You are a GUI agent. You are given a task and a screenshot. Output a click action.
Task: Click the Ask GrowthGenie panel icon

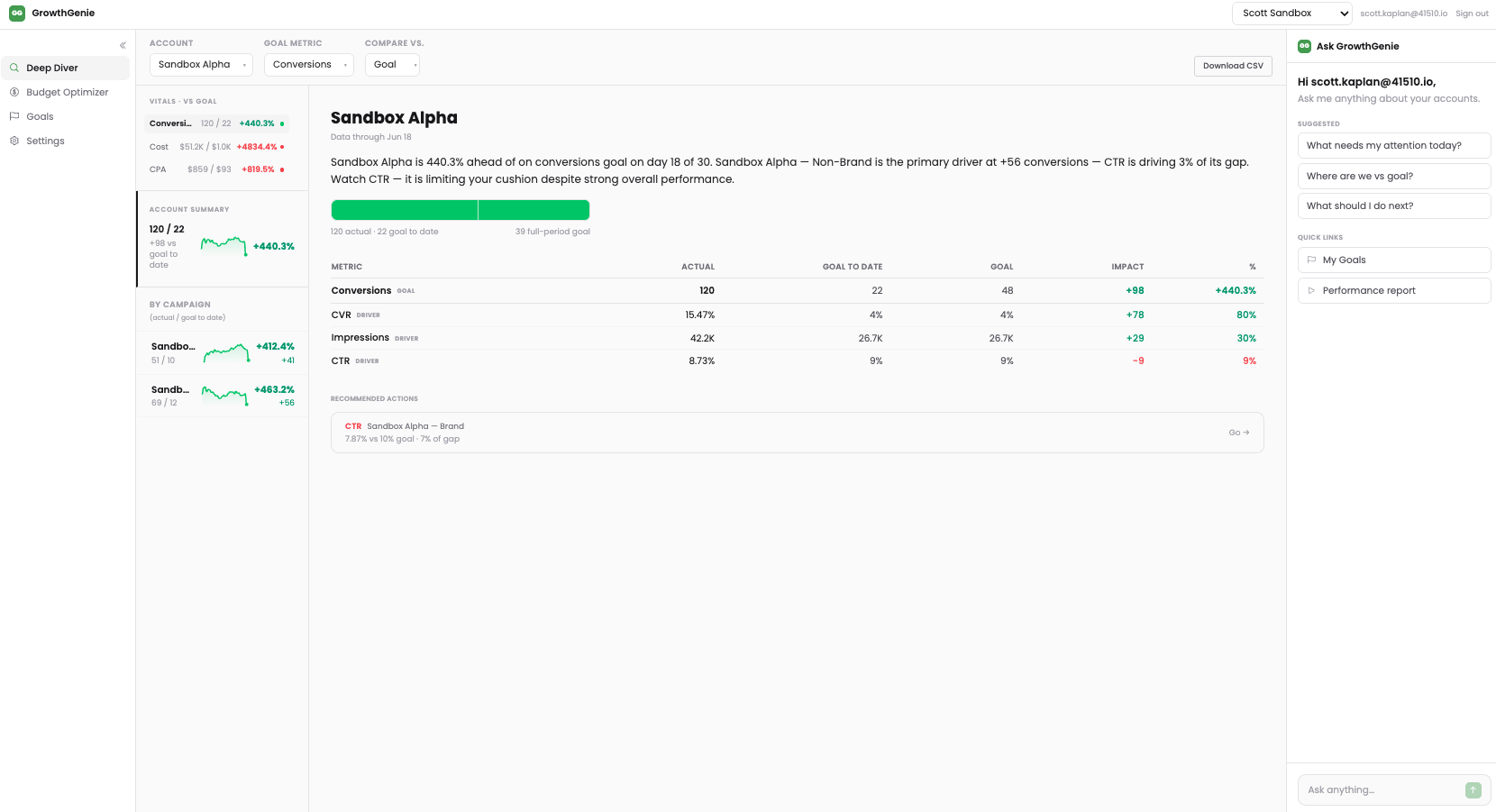pyautogui.click(x=1304, y=46)
